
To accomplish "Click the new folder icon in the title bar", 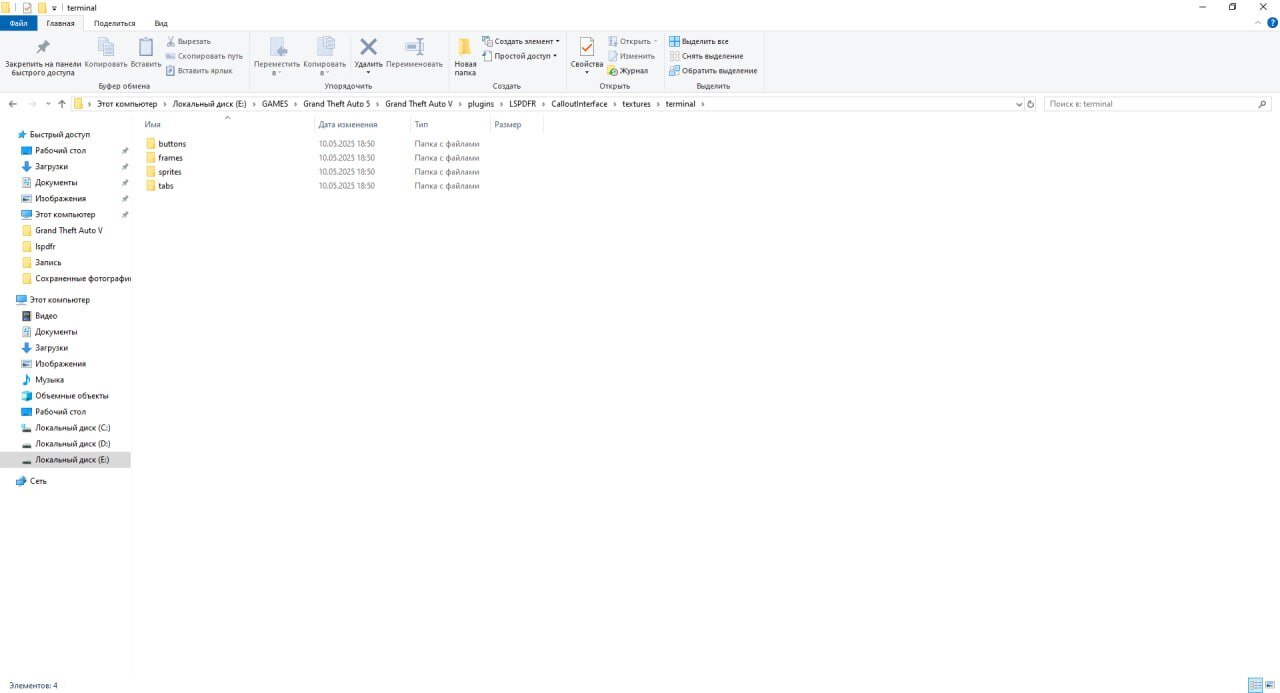I will pyautogui.click(x=41, y=8).
